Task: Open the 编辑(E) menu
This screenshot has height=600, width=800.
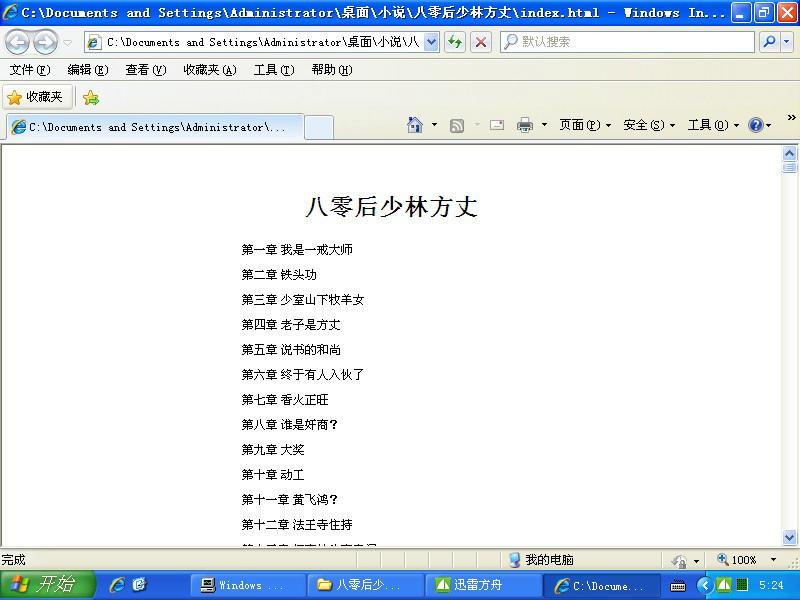Action: pyautogui.click(x=88, y=70)
